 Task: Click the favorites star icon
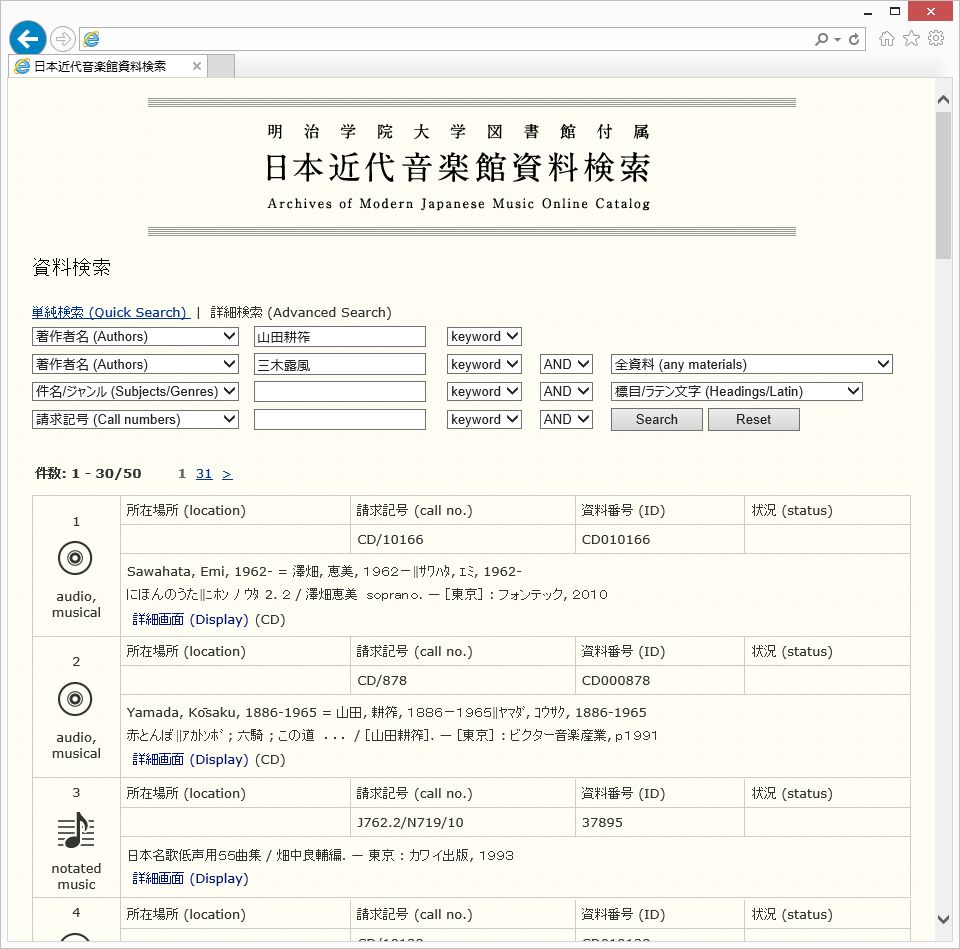click(911, 39)
